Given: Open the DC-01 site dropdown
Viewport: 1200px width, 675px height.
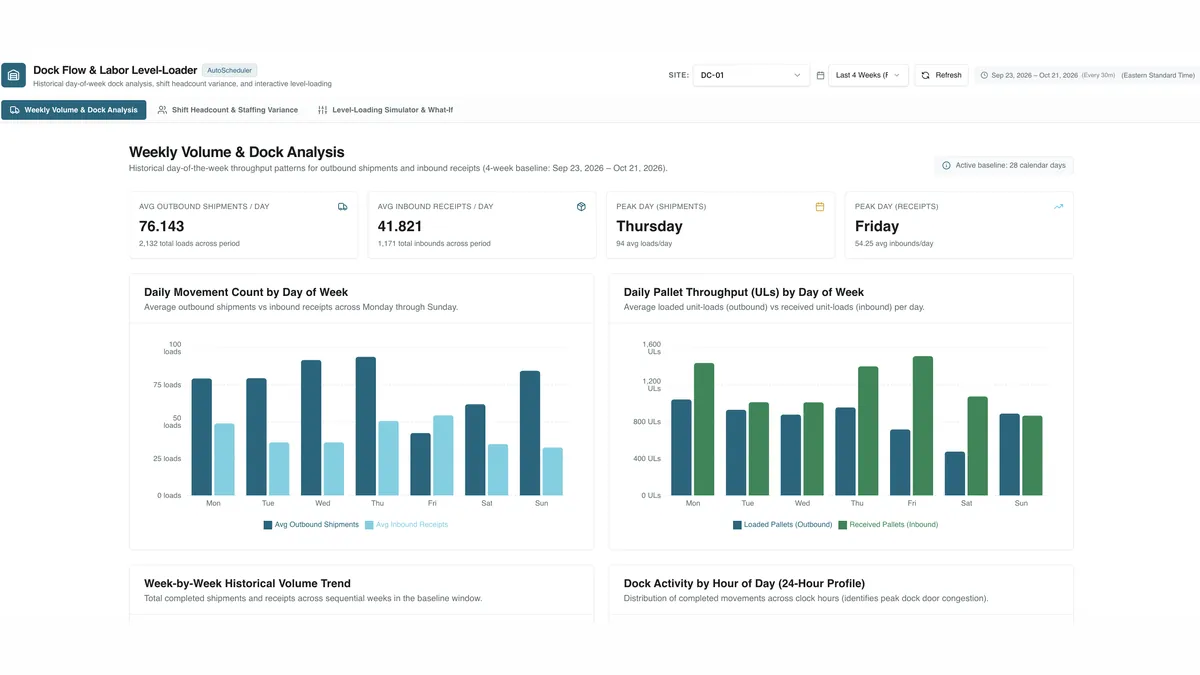Looking at the screenshot, I should coord(751,75).
